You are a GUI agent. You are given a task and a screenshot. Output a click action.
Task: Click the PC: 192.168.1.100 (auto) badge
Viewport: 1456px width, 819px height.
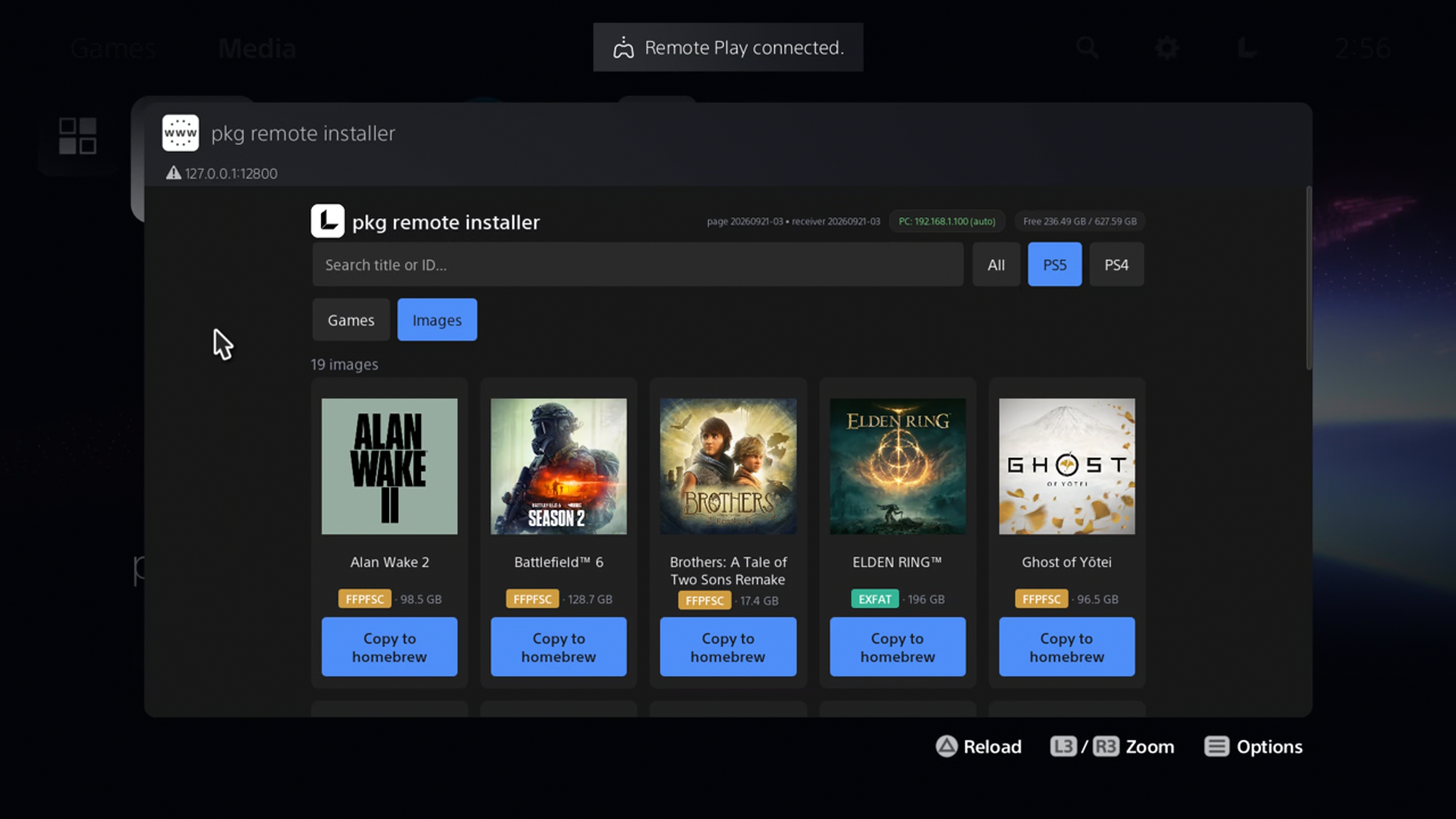pyautogui.click(x=947, y=222)
